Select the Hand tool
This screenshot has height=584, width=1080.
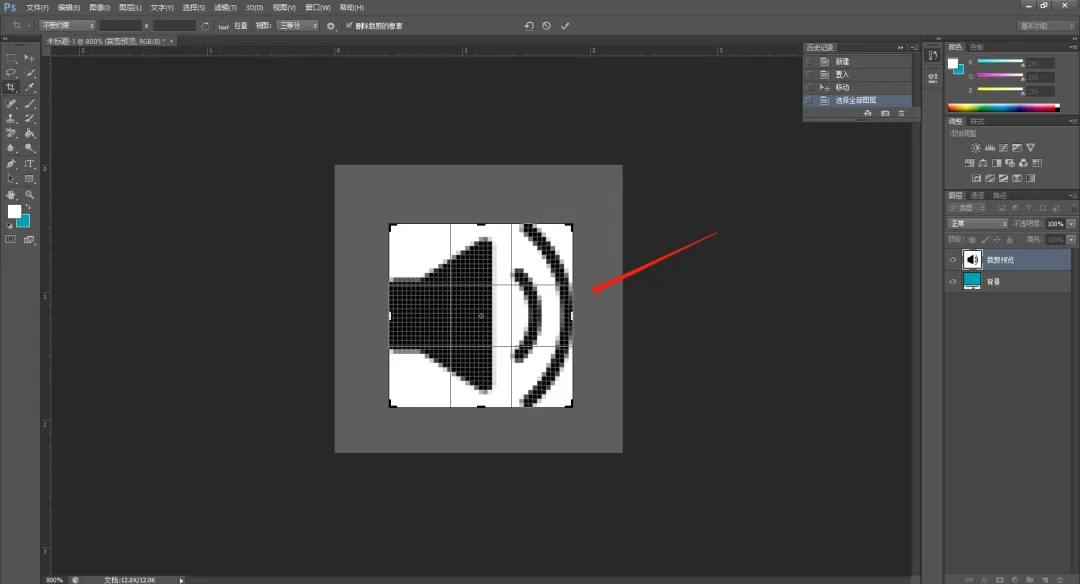click(x=10, y=195)
